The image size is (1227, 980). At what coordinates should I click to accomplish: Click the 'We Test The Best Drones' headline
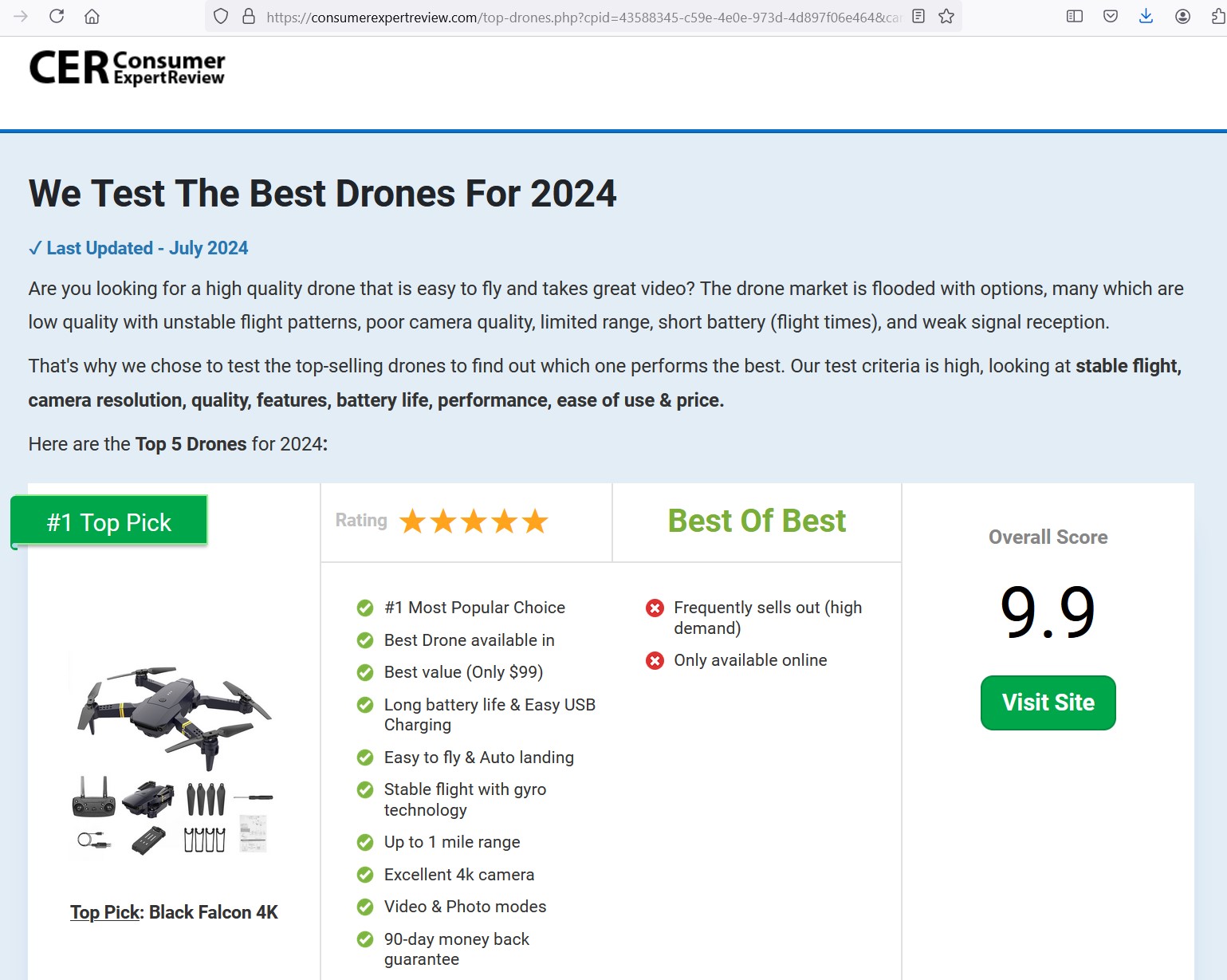click(322, 194)
